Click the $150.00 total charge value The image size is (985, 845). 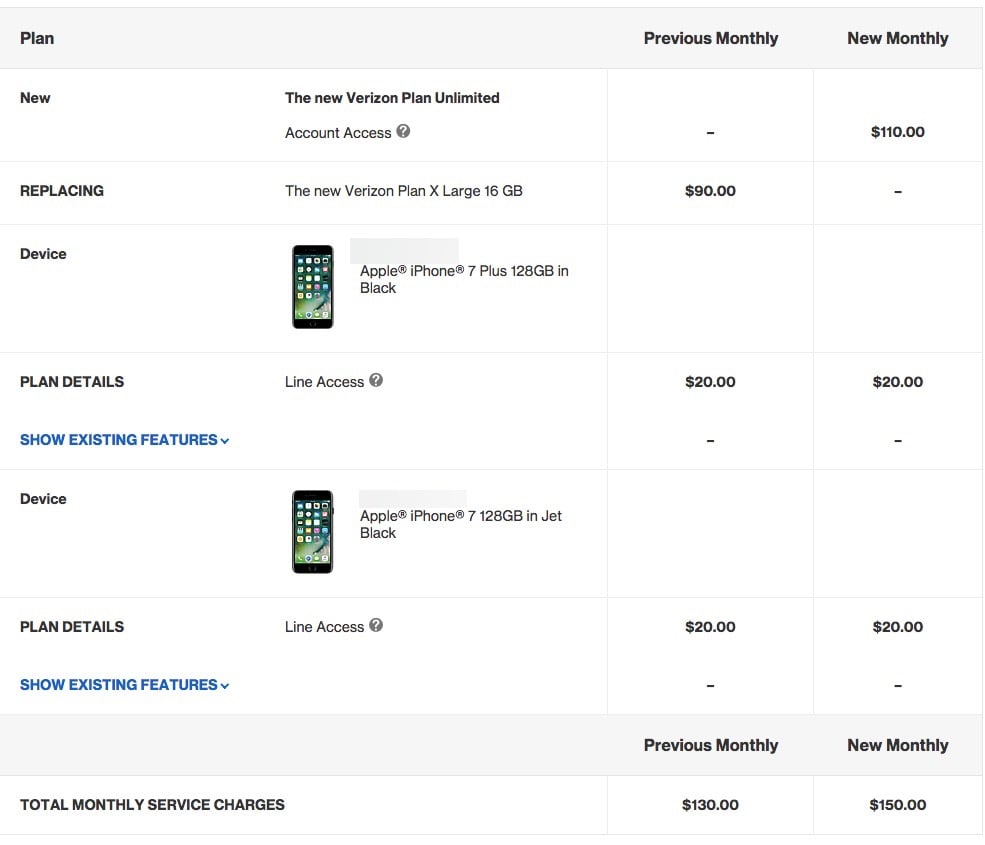click(x=897, y=804)
